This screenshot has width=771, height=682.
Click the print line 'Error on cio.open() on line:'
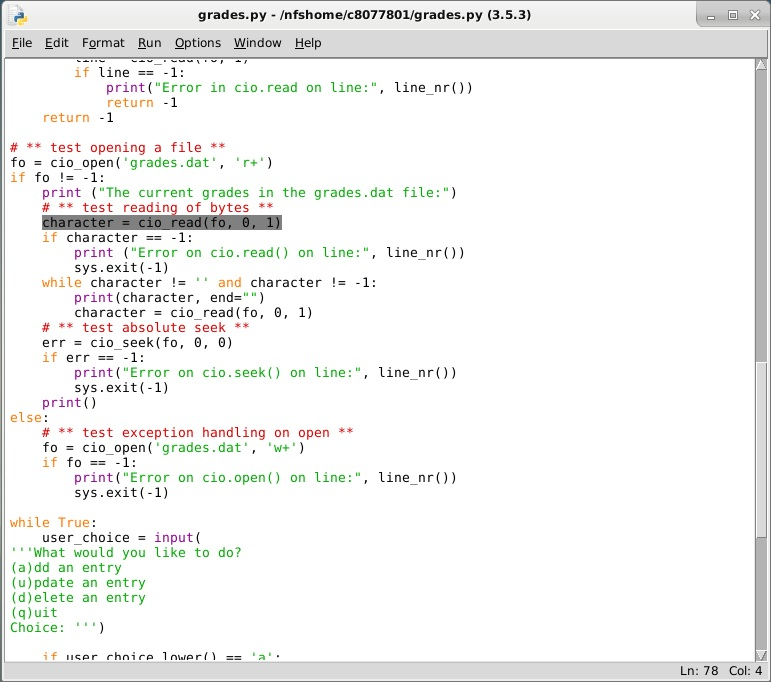click(266, 478)
